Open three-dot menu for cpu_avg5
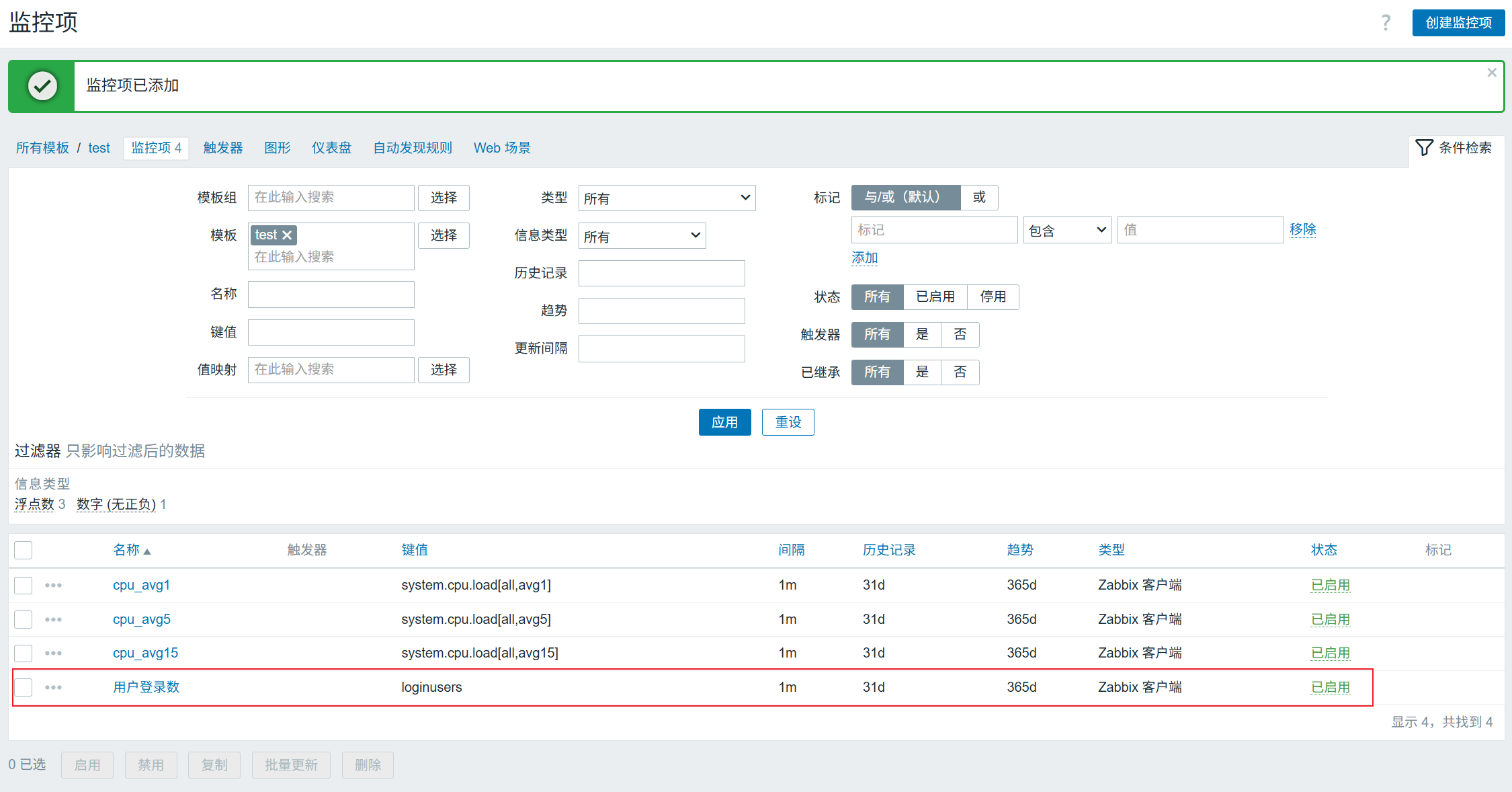 [x=53, y=620]
